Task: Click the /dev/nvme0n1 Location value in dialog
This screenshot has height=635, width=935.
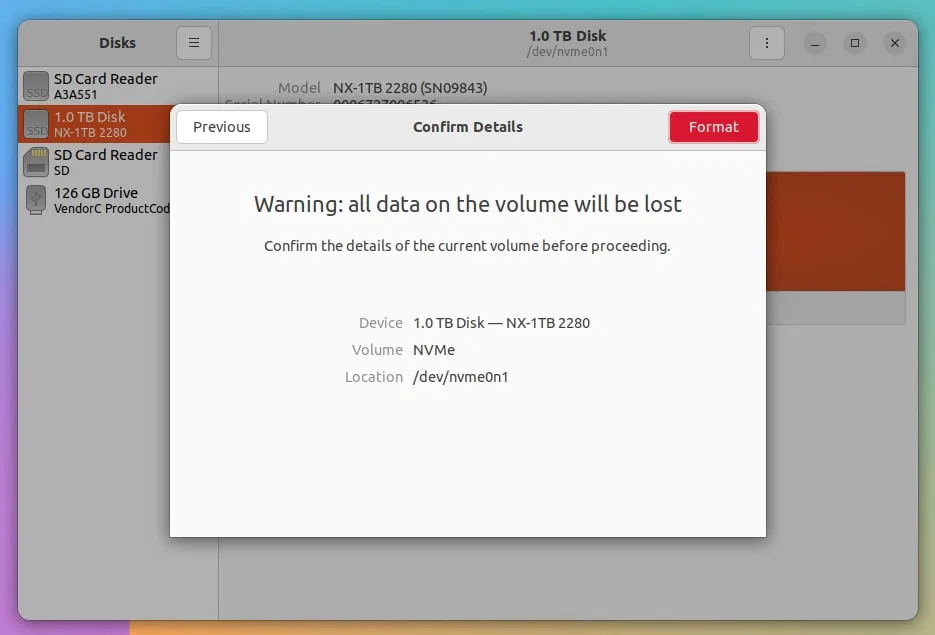Action: 460,377
